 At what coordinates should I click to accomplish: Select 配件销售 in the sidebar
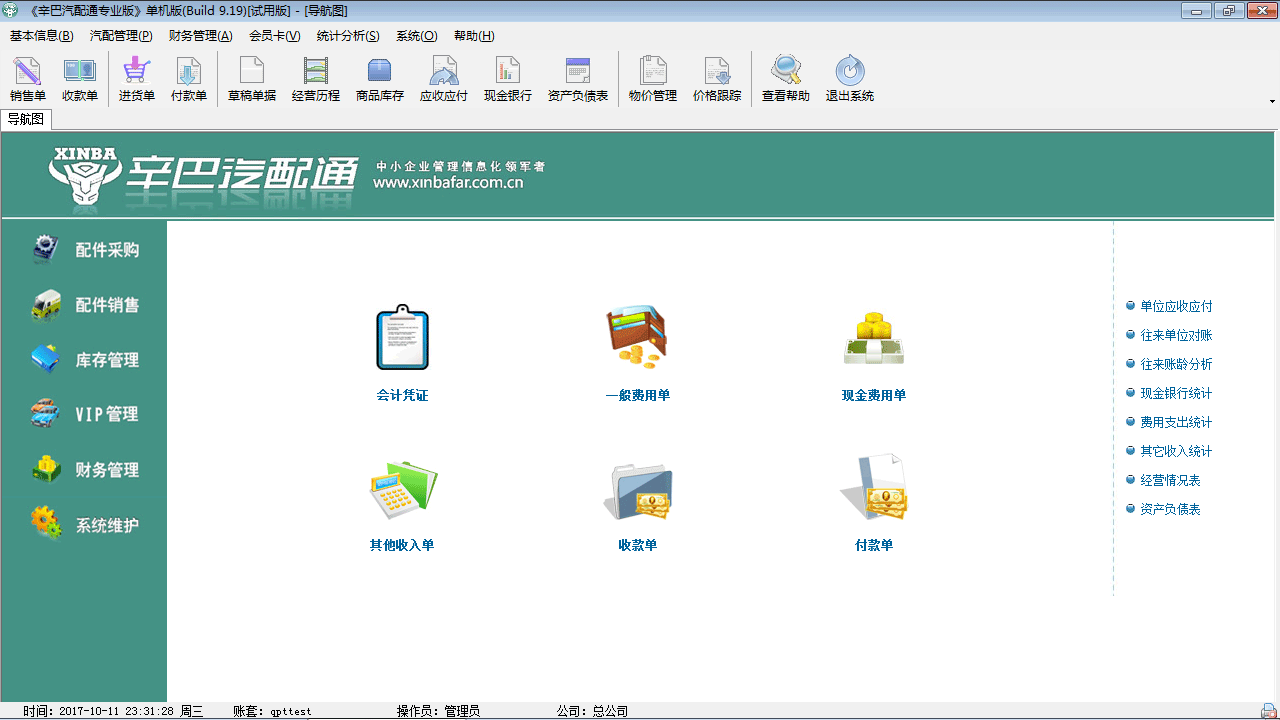pos(85,305)
